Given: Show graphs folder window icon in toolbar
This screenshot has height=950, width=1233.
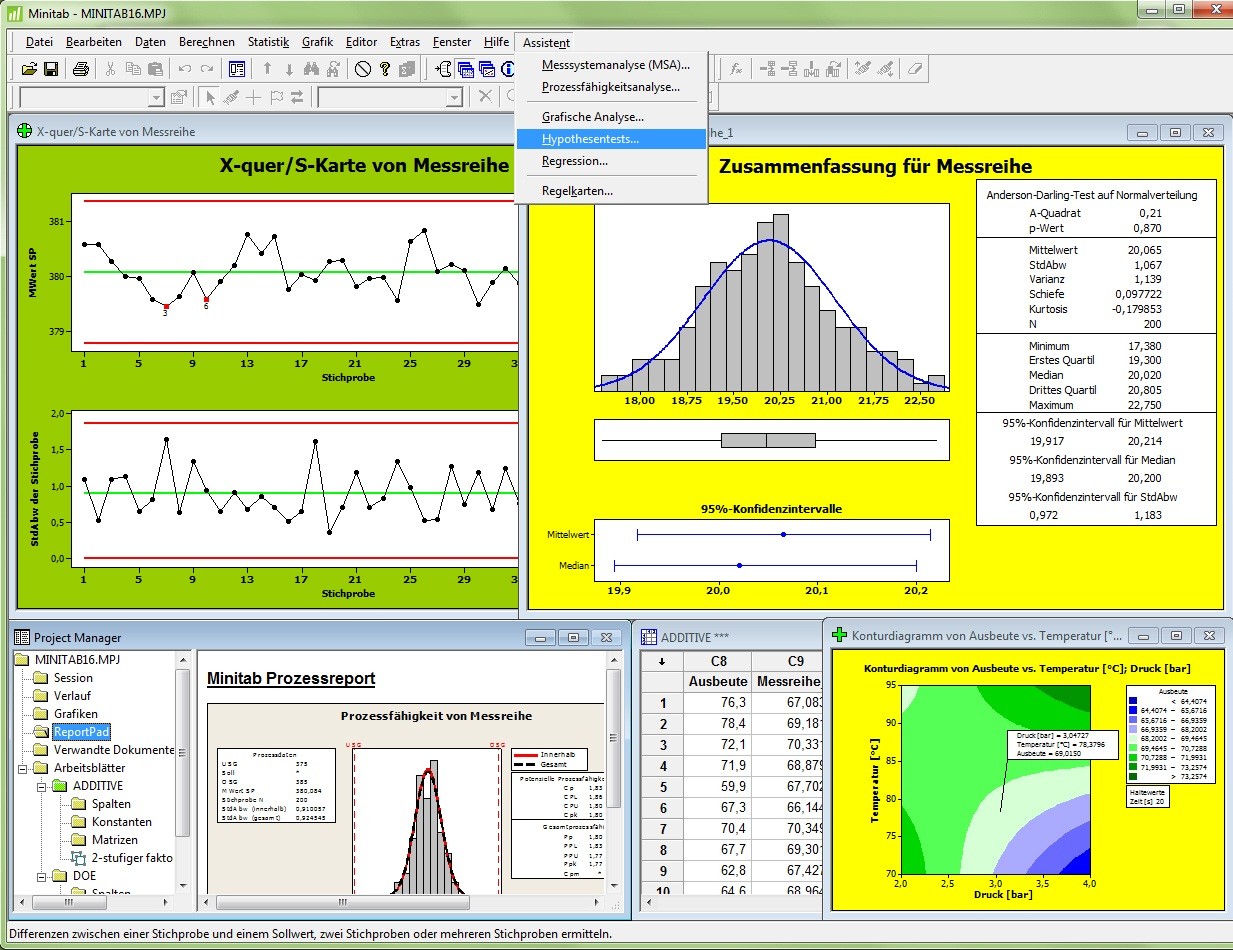Looking at the screenshot, I should tap(487, 69).
